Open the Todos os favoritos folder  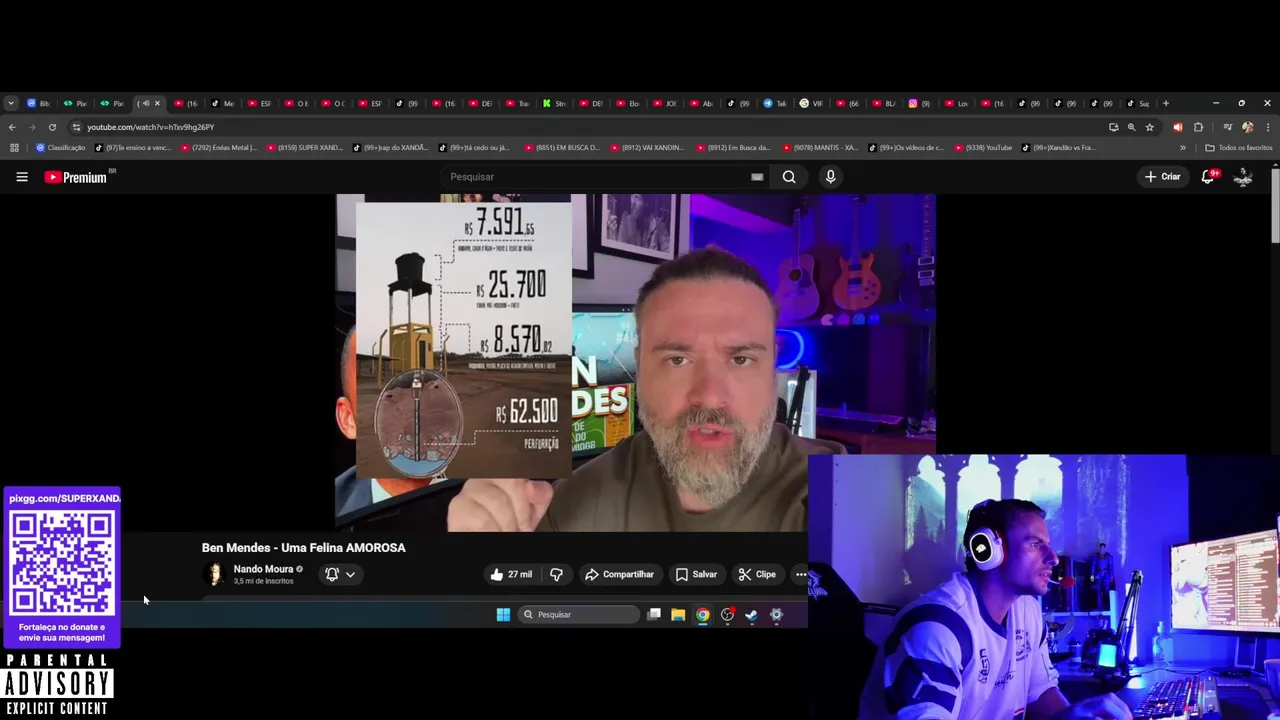click(1239, 148)
